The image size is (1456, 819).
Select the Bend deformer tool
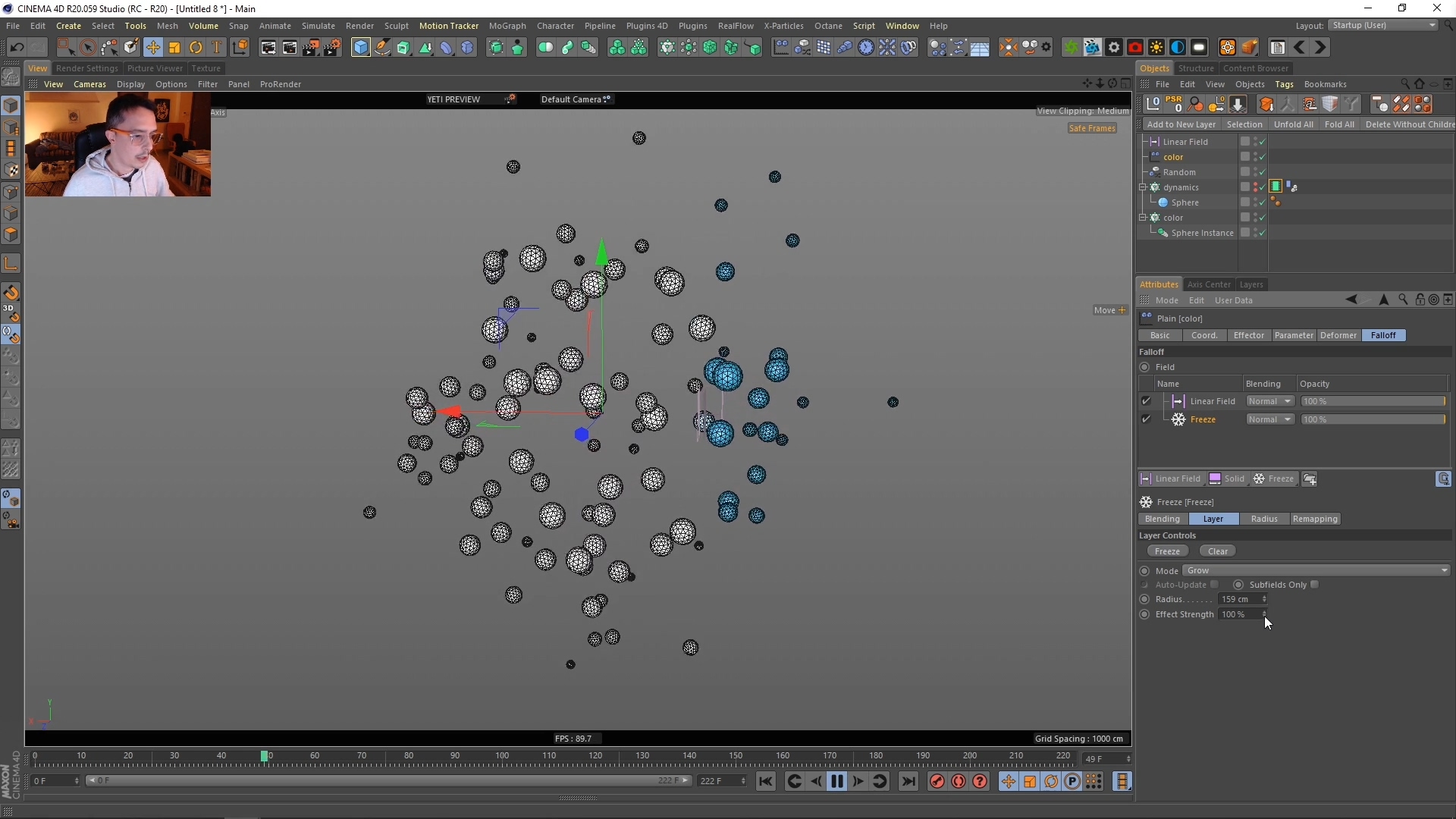tap(447, 47)
